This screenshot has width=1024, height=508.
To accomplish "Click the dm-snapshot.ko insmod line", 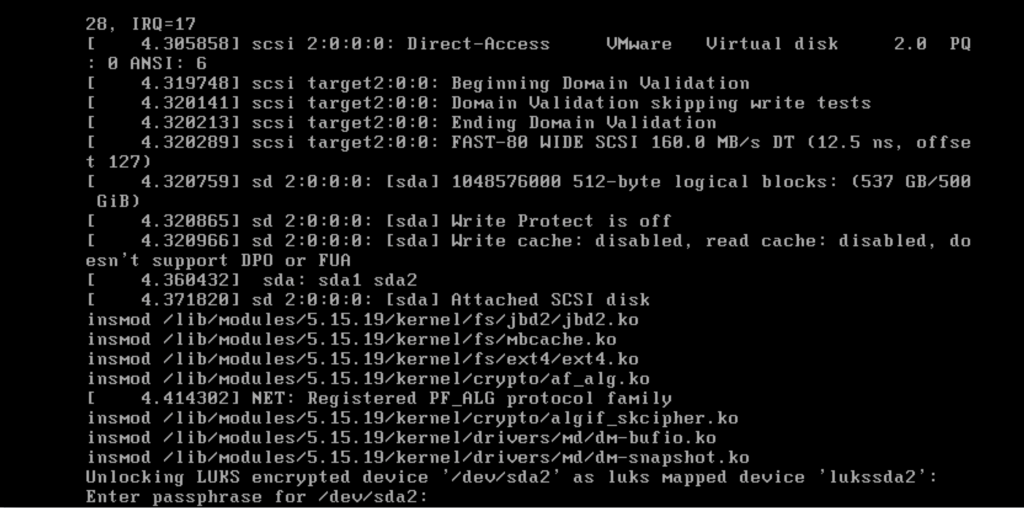I will (418, 458).
